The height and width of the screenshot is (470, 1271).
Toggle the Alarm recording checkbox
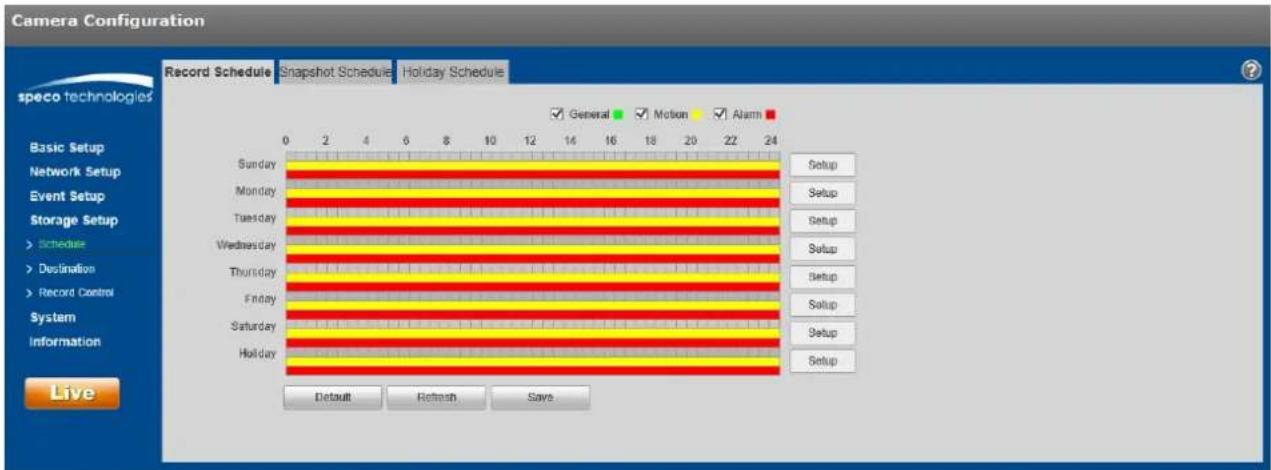pyautogui.click(x=722, y=114)
